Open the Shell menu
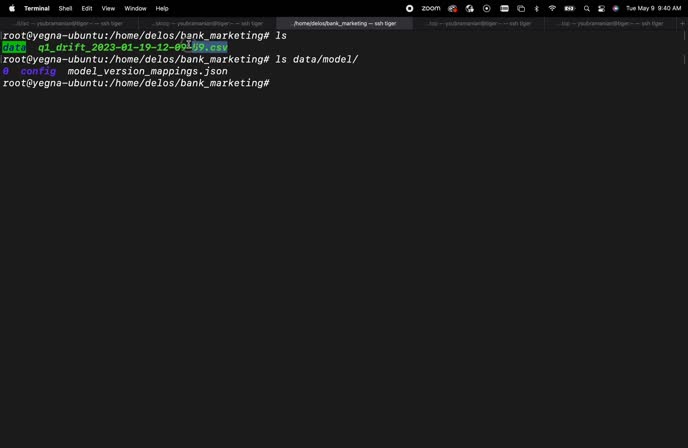Image resolution: width=688 pixels, height=448 pixels. [x=65, y=8]
